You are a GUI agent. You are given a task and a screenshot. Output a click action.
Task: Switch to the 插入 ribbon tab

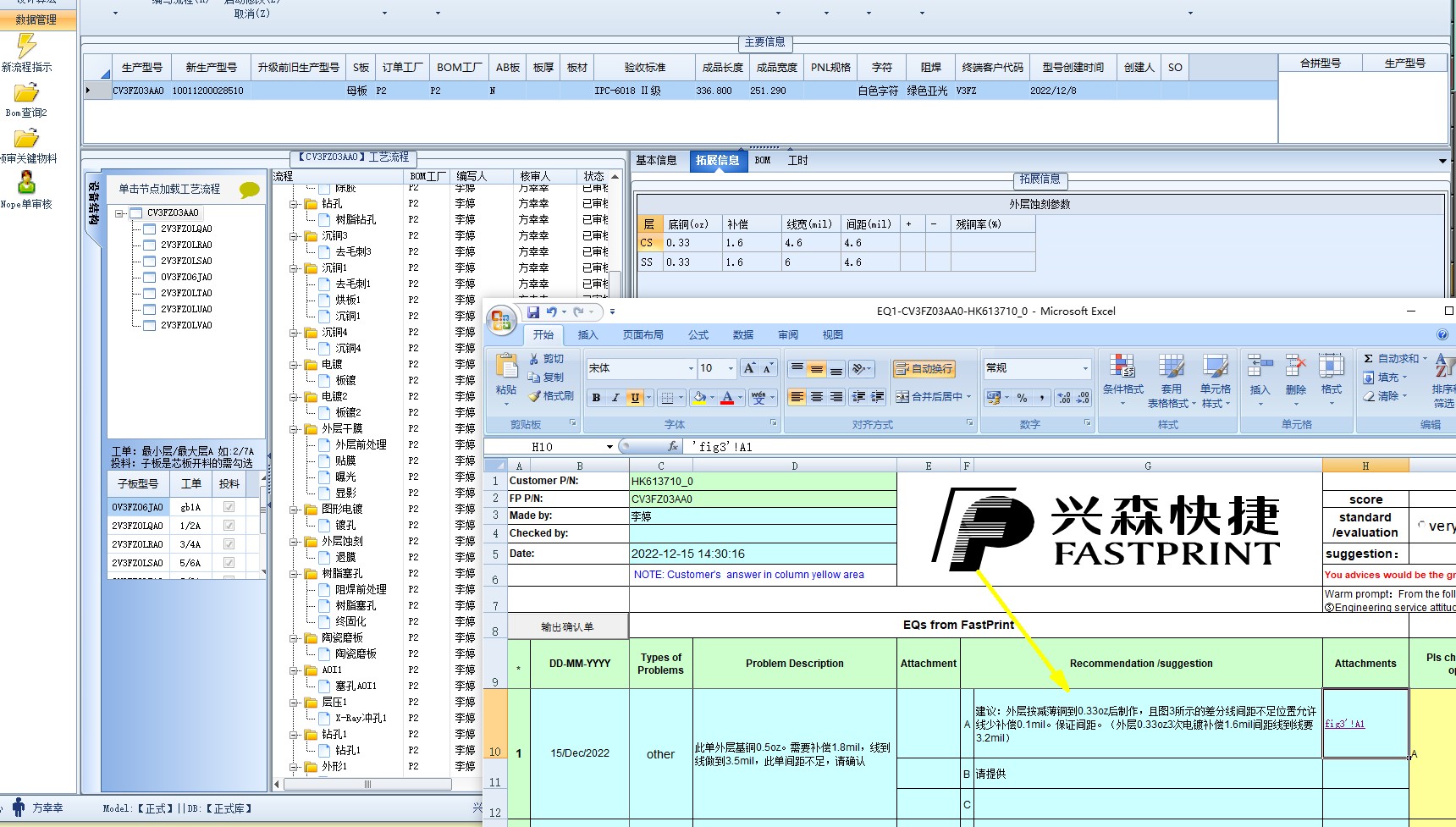[x=587, y=335]
